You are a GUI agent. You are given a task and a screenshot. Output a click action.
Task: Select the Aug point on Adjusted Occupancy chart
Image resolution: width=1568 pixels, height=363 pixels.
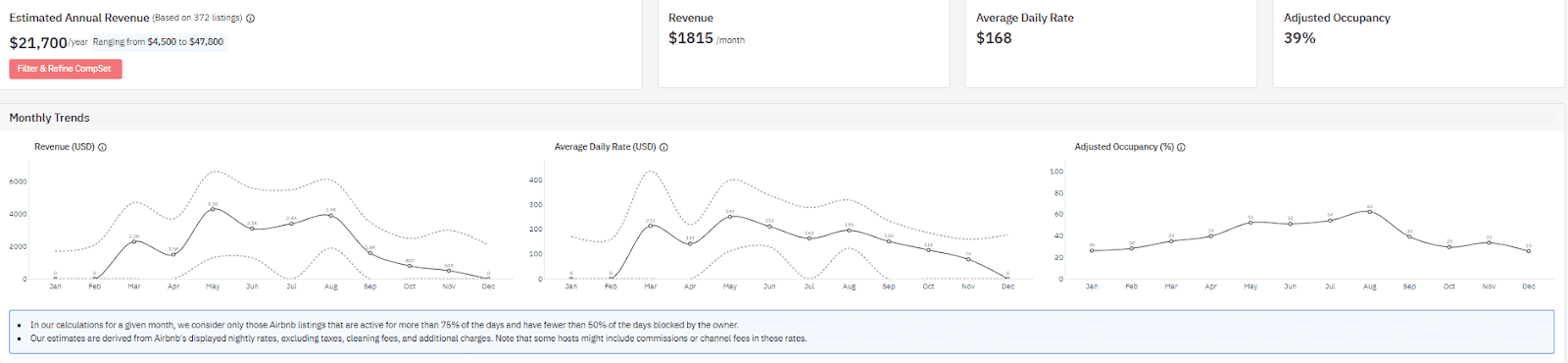coord(1370,211)
